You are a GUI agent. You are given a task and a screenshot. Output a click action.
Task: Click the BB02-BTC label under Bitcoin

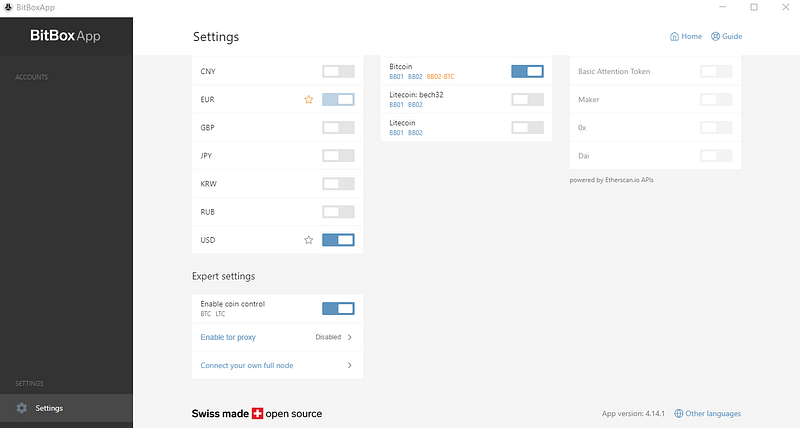[441, 76]
